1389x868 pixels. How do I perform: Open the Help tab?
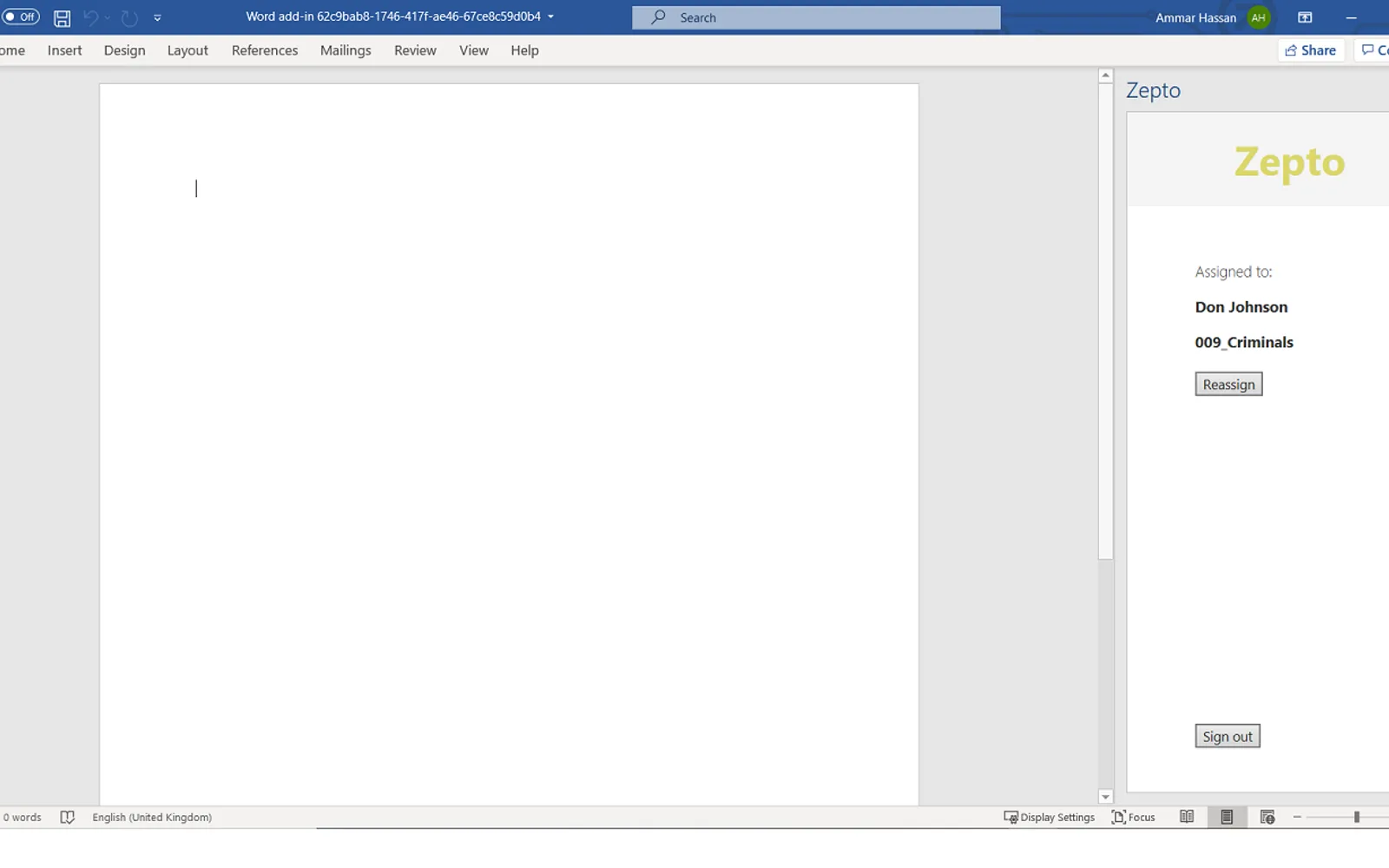524,50
